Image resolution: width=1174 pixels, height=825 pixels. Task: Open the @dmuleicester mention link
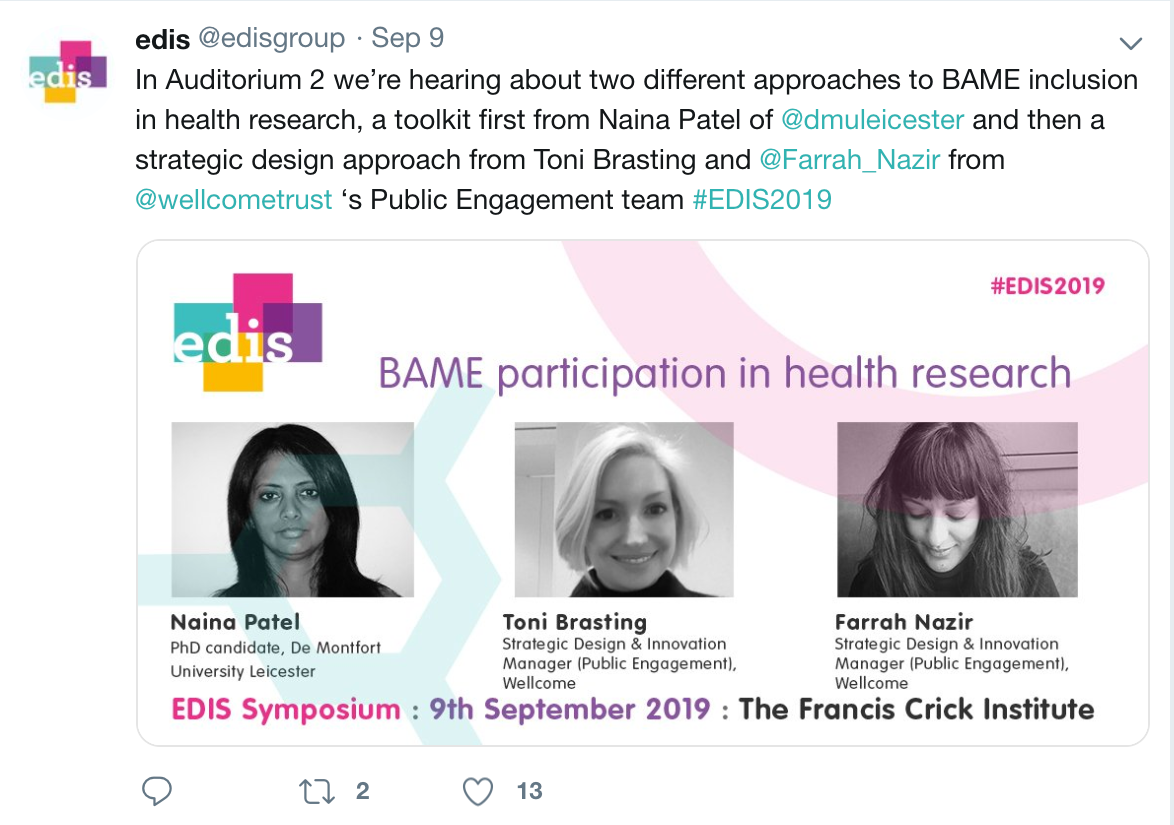coord(872,120)
